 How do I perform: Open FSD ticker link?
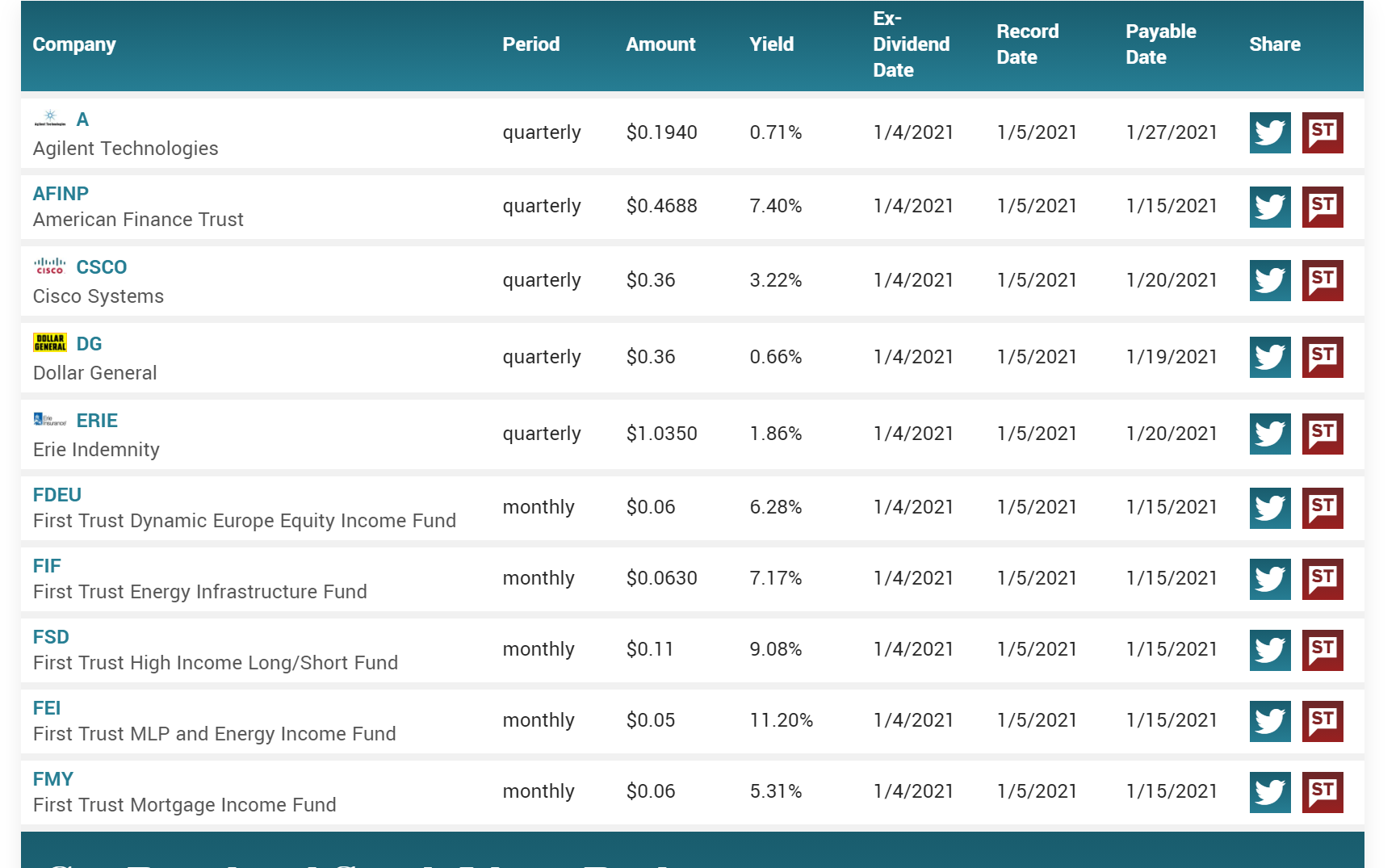coord(51,637)
